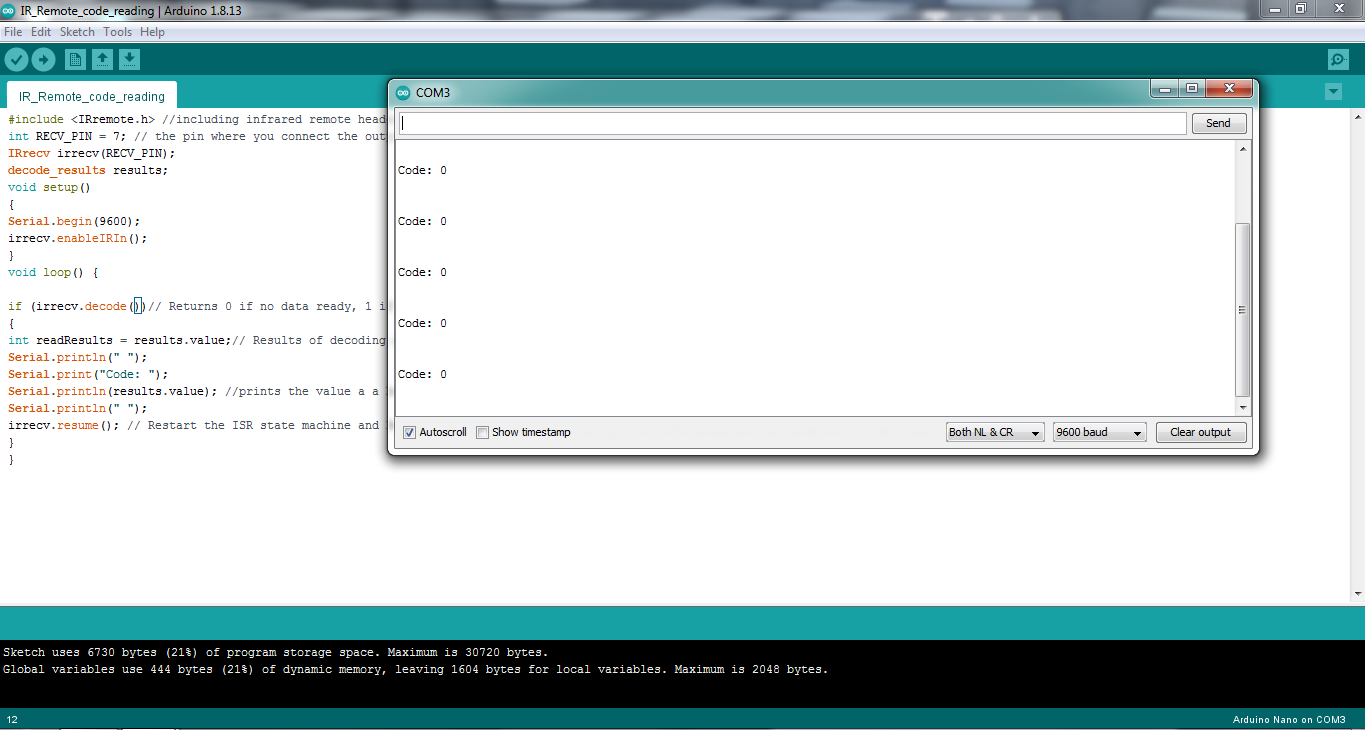Click the 'Sketch uses 6730 bytes' console line

point(275,652)
